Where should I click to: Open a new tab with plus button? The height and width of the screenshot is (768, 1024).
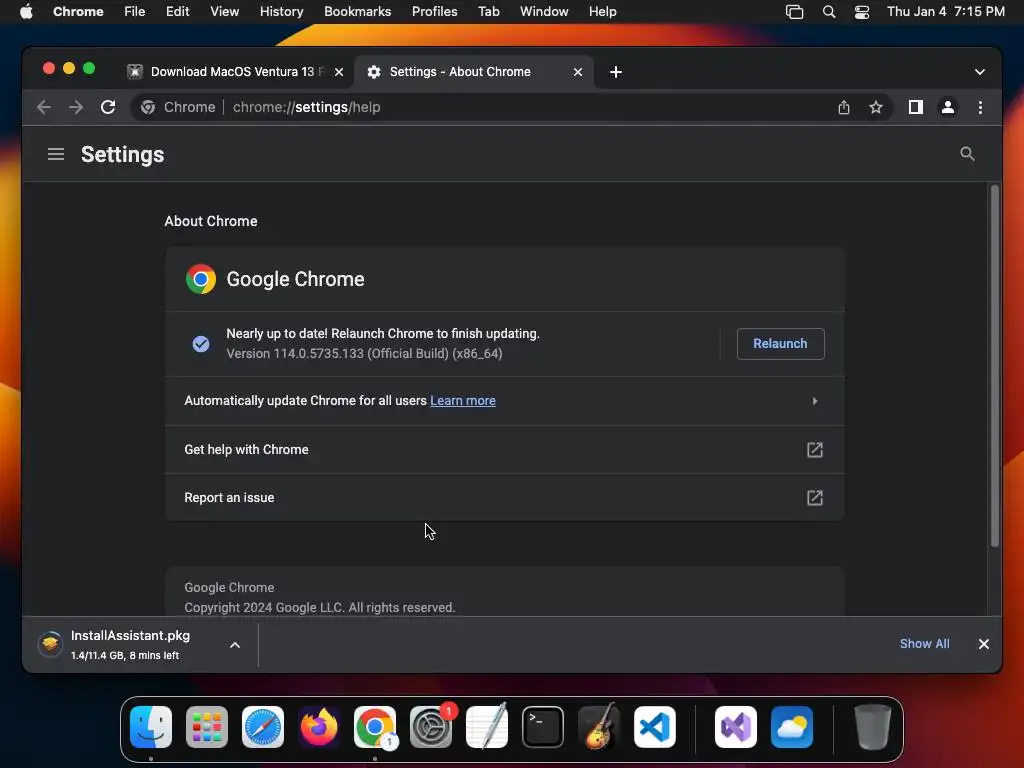[616, 72]
